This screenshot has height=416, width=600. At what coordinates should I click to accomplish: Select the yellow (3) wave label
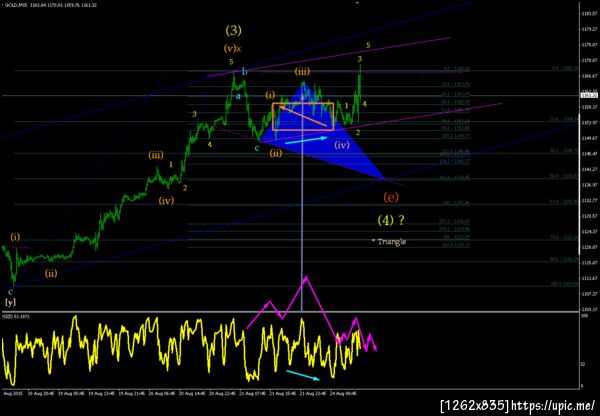(x=233, y=30)
